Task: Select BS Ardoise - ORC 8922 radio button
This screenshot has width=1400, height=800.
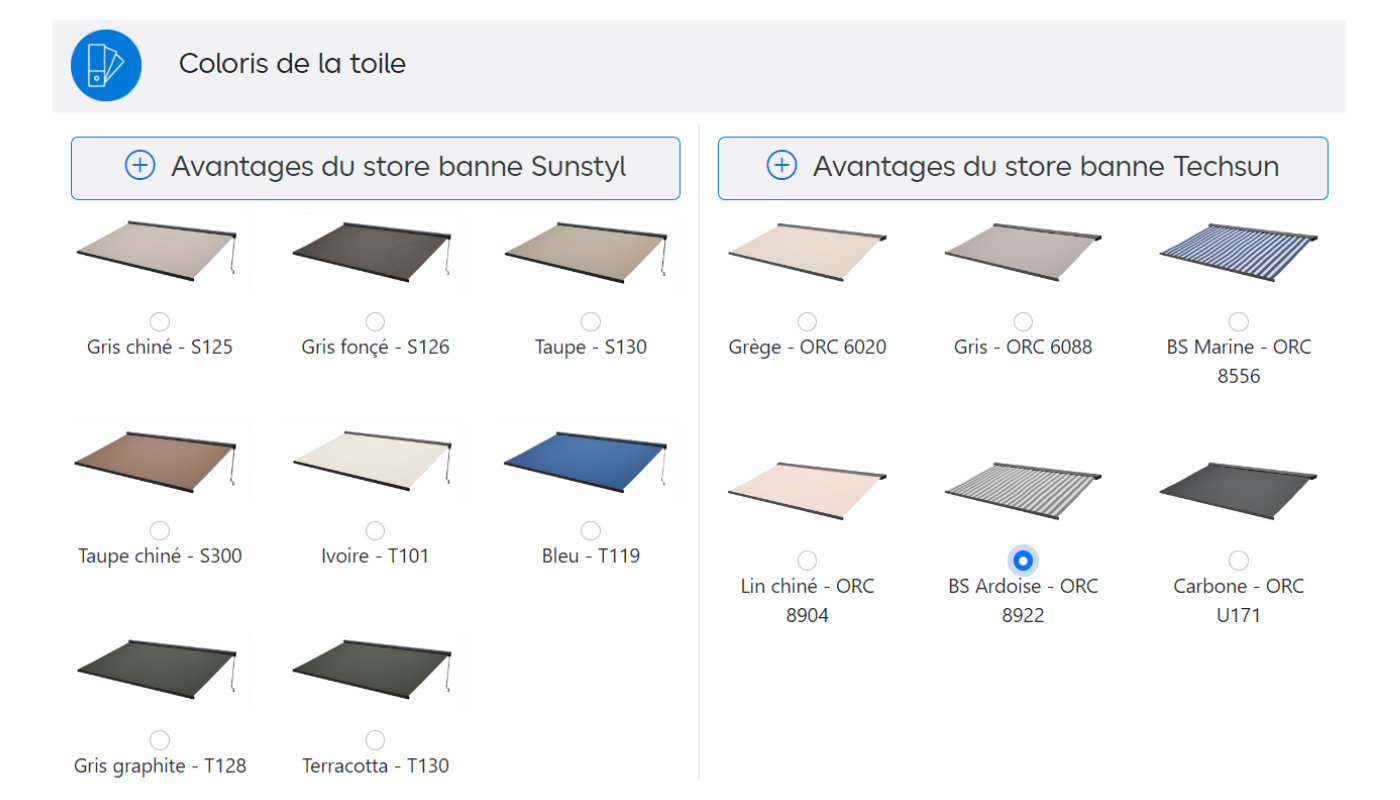Action: [1023, 560]
